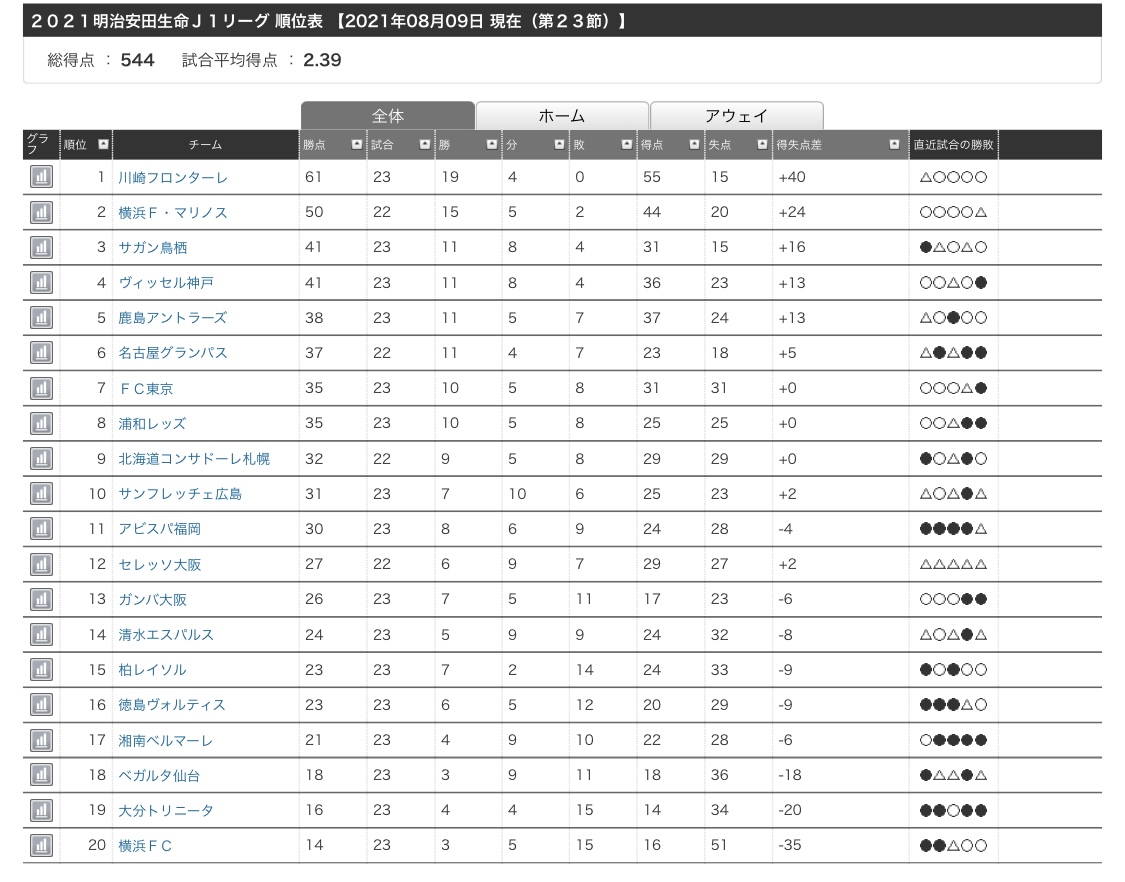Image resolution: width=1125 pixels, height=882 pixels.
Task: Sort table by 勝点 column arrow
Action: point(357,145)
